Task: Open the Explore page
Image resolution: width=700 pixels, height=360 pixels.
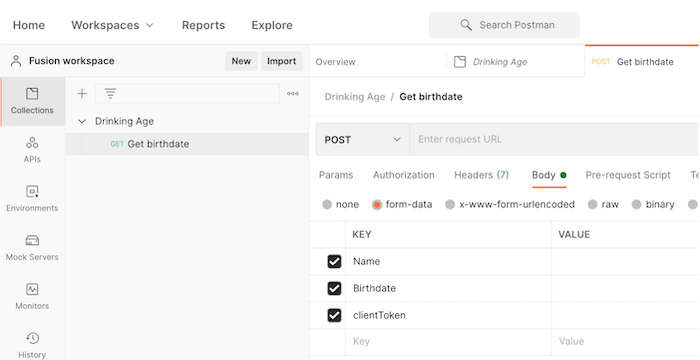Action: pos(272,25)
